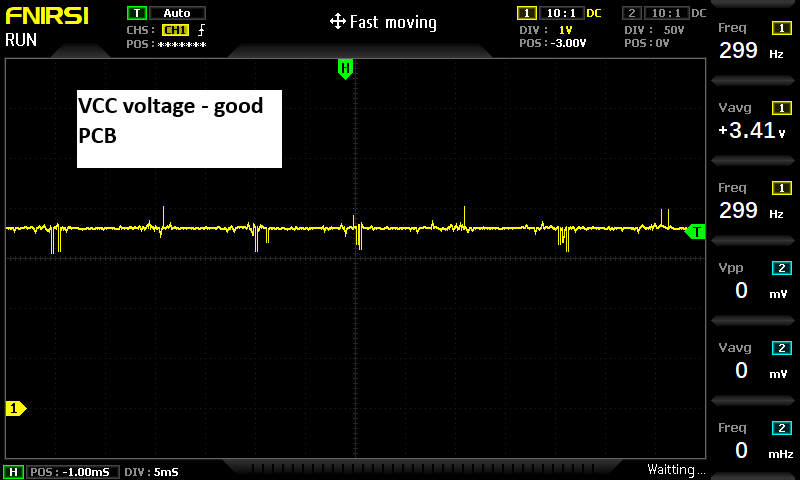Image resolution: width=800 pixels, height=480 pixels.
Task: Click channel 1 probe ratio 10:1 box
Action: 561,13
